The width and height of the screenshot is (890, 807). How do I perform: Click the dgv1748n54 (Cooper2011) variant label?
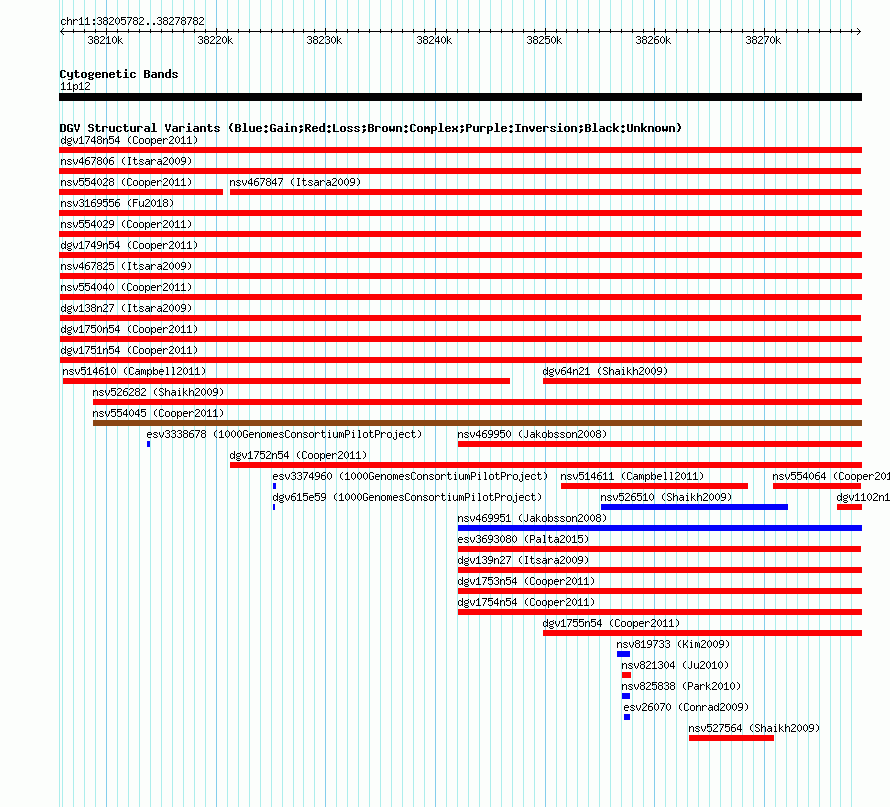click(129, 140)
